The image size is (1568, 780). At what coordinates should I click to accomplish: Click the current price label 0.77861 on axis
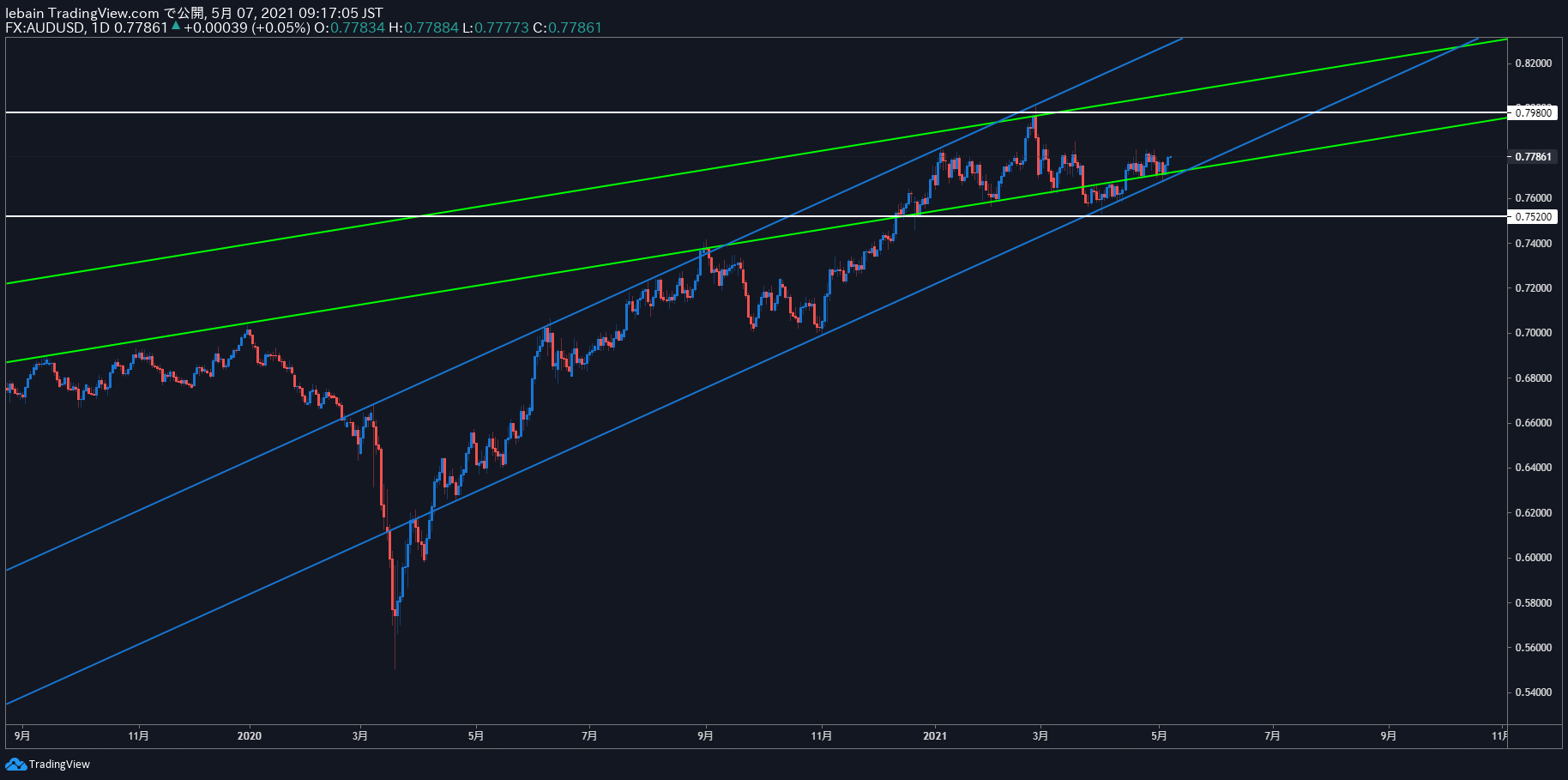pos(1534,157)
